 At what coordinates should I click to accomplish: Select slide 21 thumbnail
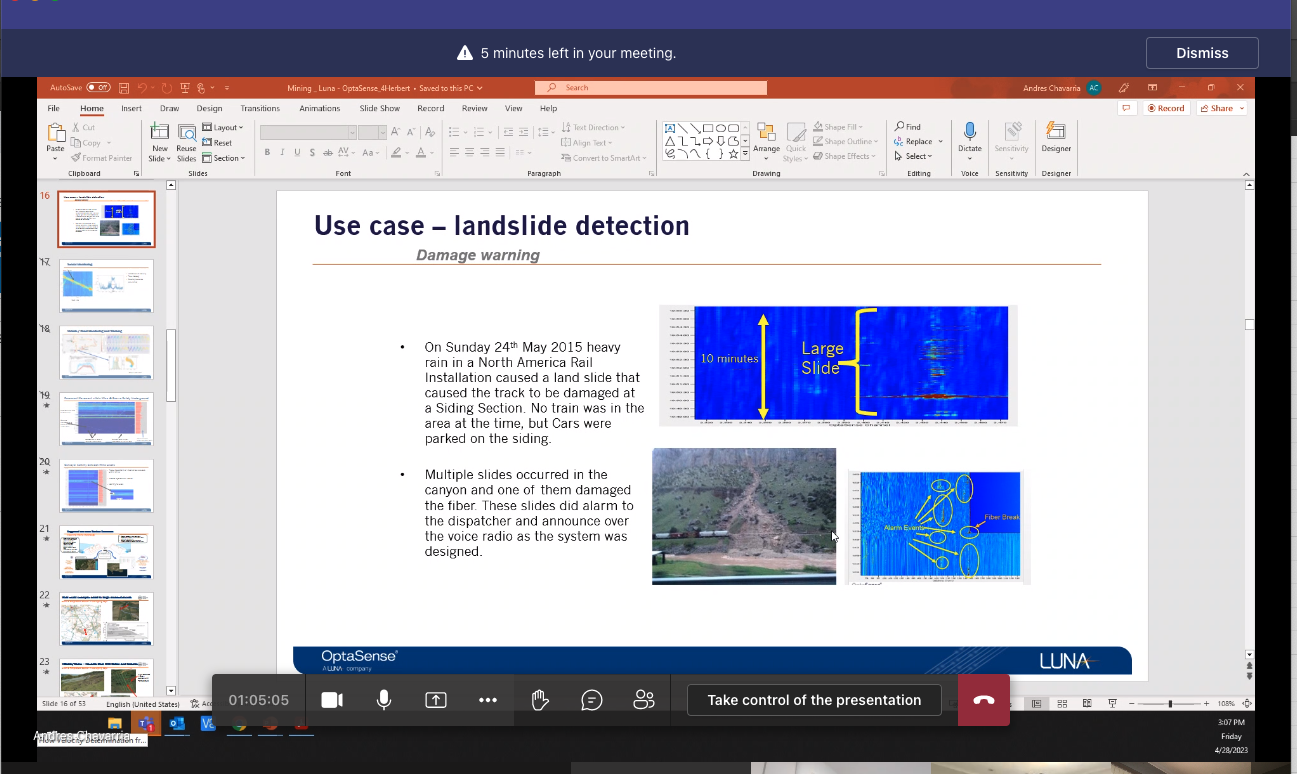(106, 552)
